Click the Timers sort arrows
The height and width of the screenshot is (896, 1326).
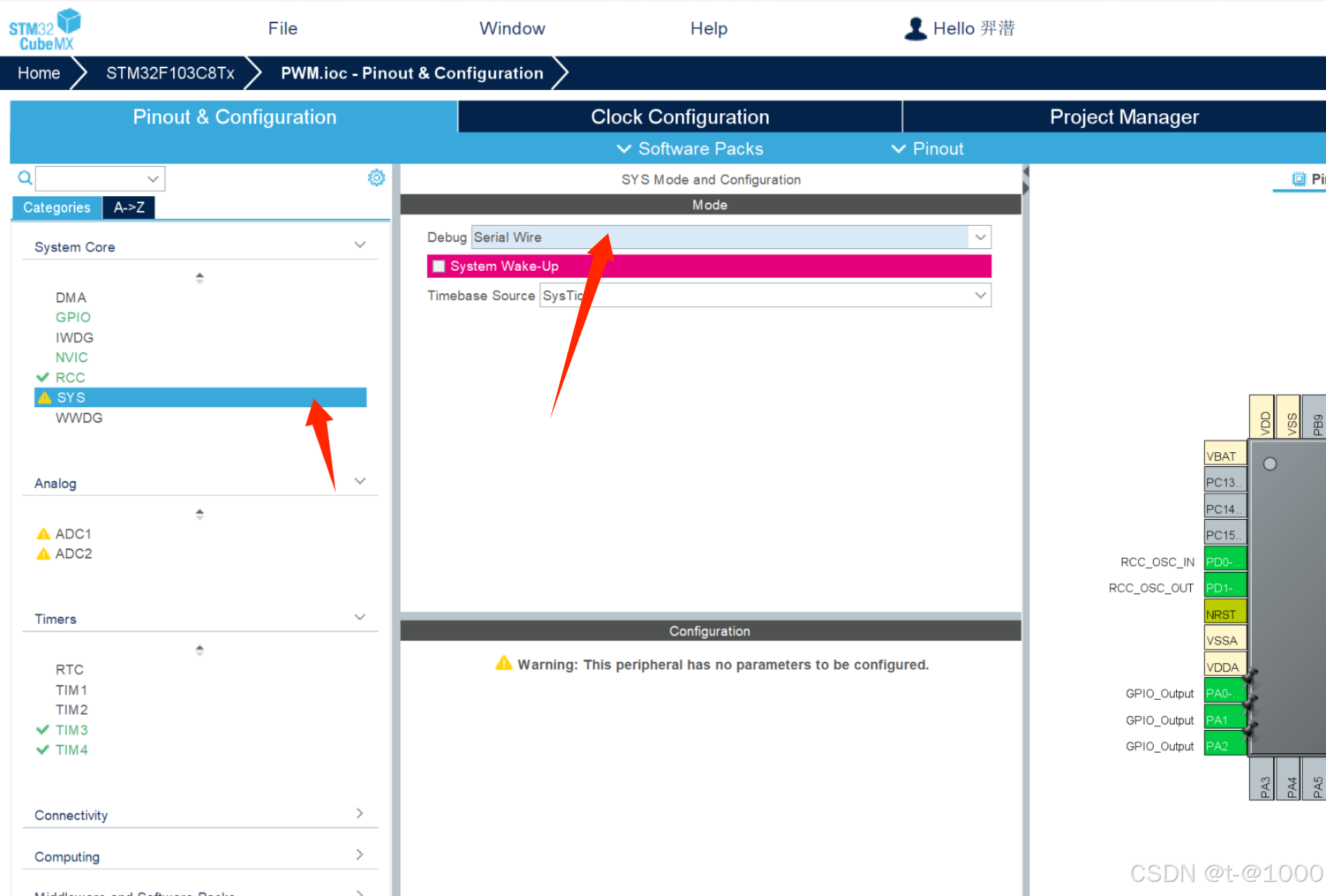tap(200, 650)
